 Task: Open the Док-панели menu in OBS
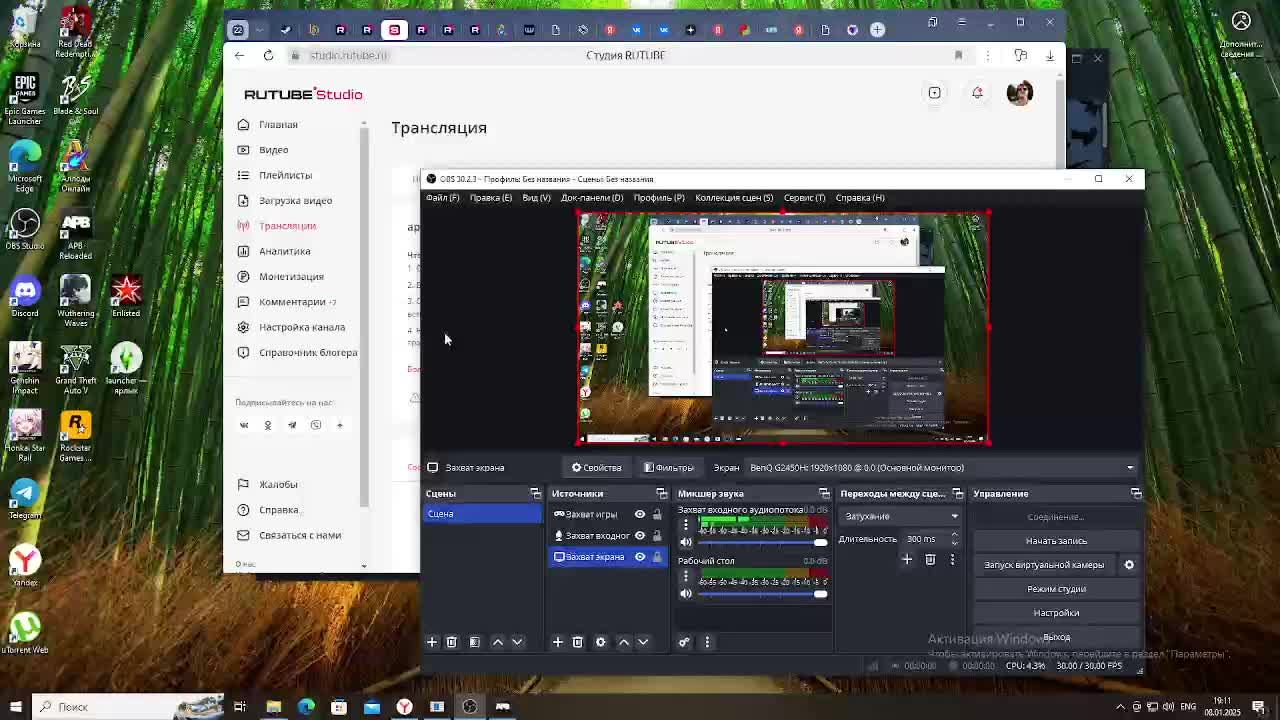(x=592, y=198)
